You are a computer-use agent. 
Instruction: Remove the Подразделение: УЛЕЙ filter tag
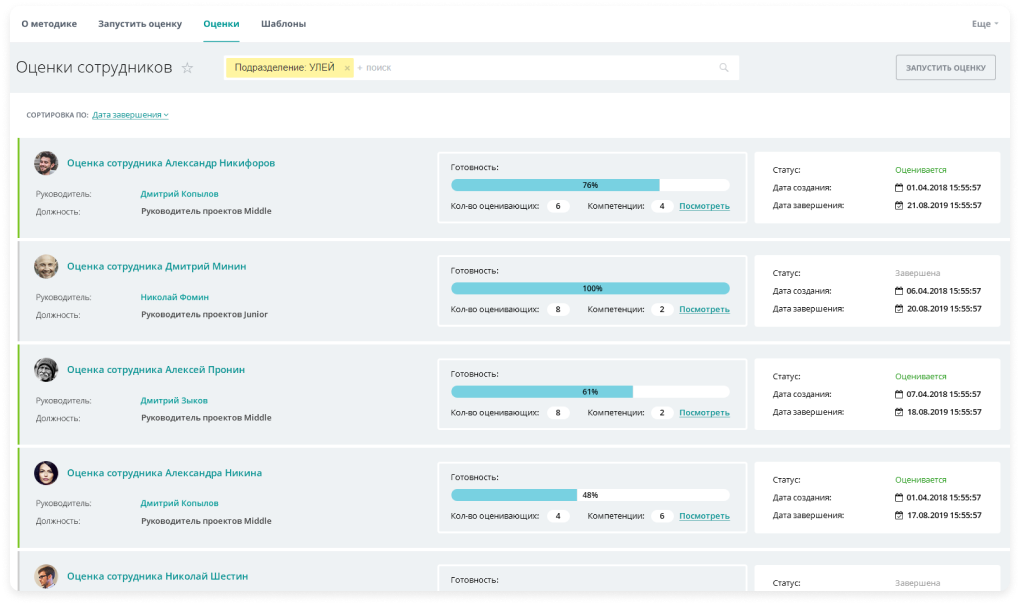(x=347, y=68)
